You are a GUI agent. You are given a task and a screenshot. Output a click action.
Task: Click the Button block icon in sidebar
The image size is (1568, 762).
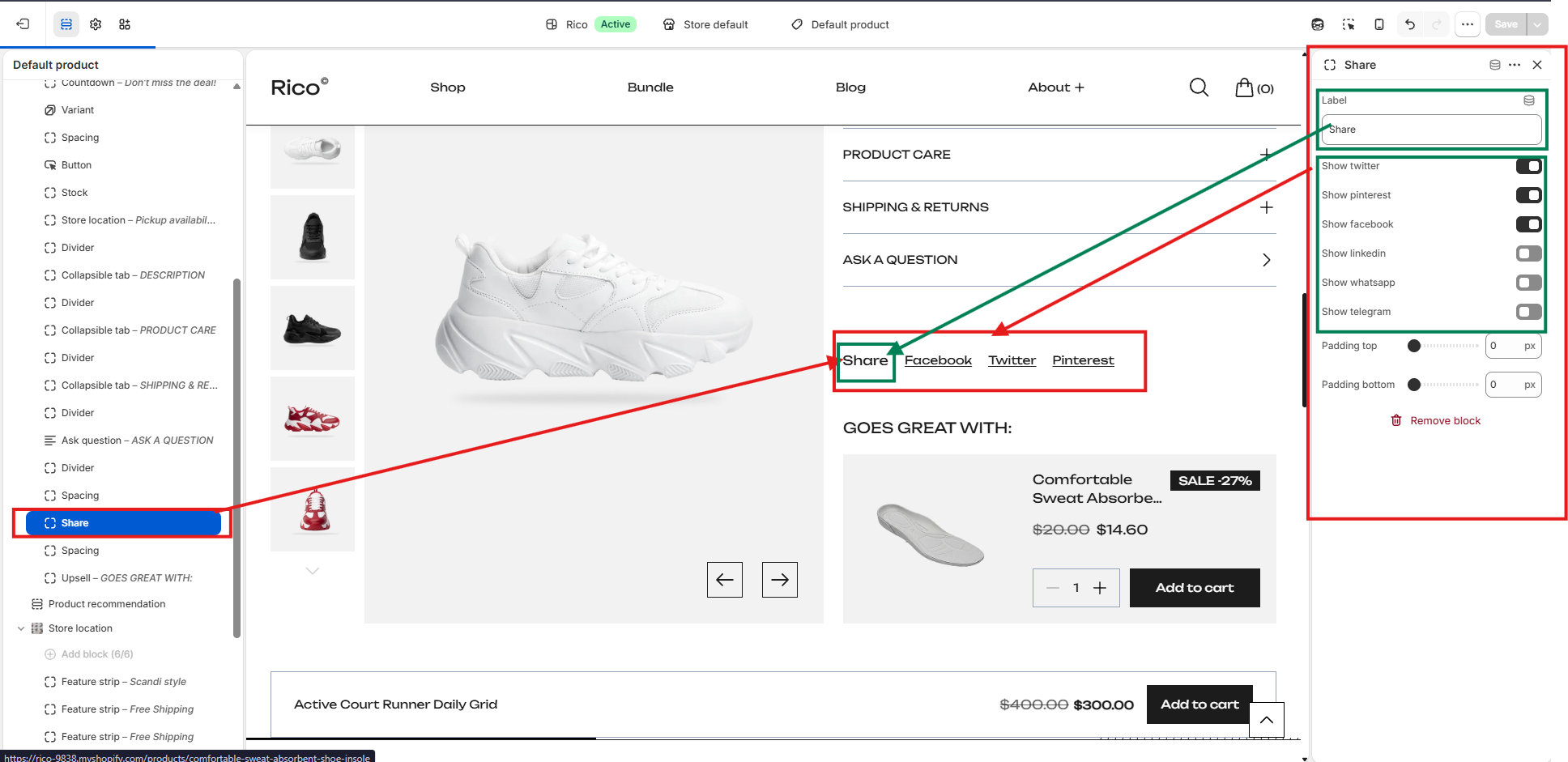pos(50,165)
